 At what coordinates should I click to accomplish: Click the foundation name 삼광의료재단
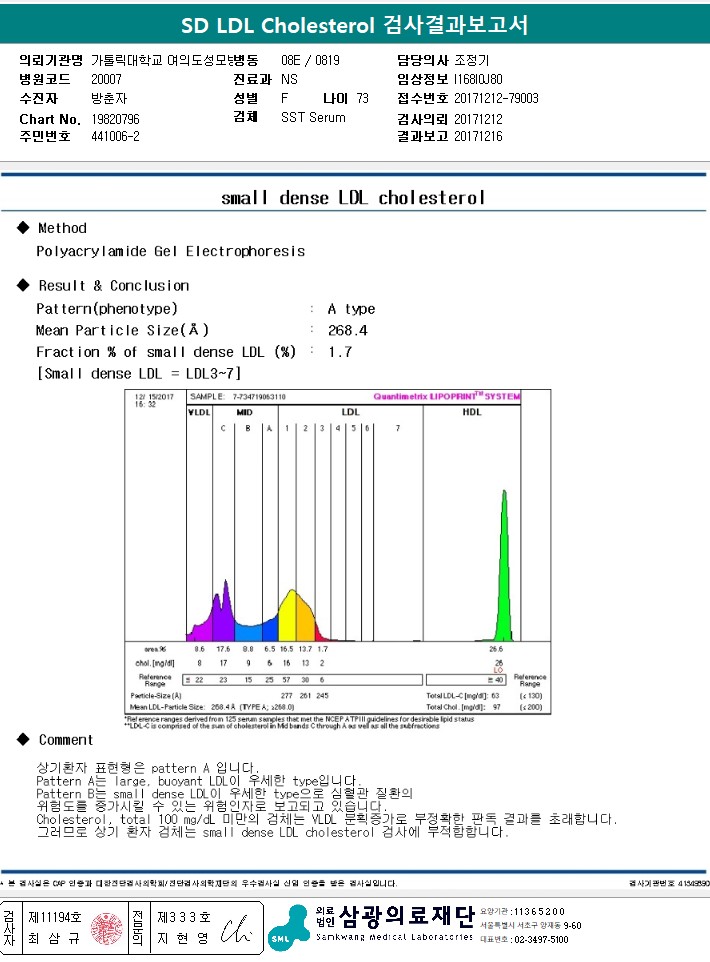(407, 916)
